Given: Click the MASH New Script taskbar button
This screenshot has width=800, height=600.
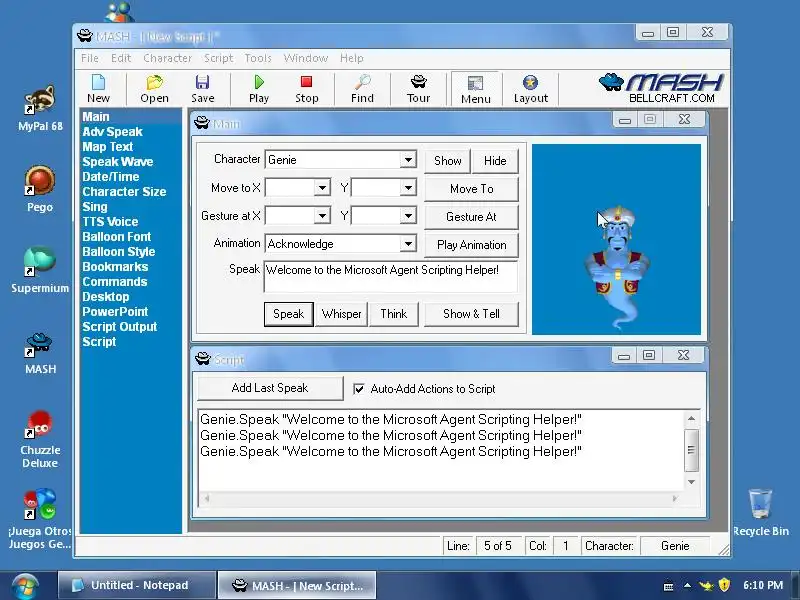Looking at the screenshot, I should (x=297, y=585).
